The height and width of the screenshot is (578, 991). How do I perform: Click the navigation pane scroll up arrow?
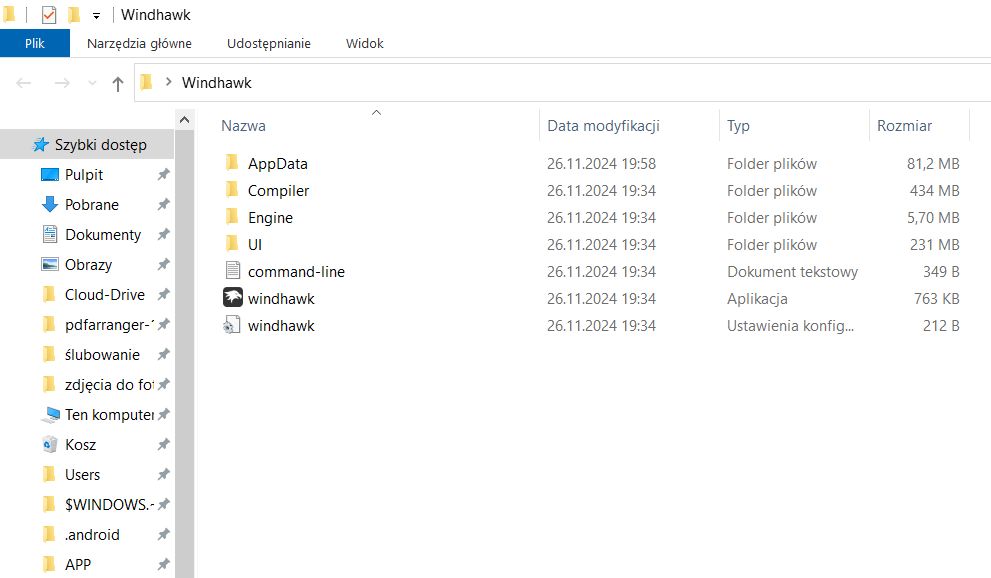185,119
